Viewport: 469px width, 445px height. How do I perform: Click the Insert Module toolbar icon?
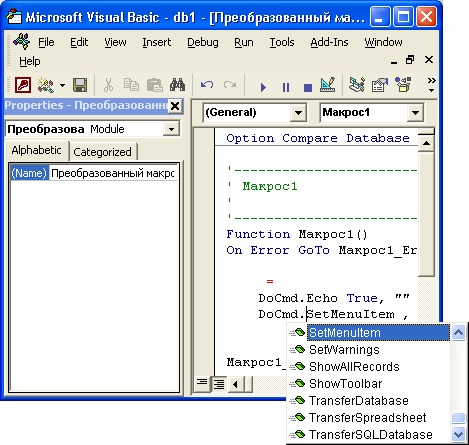click(46, 85)
